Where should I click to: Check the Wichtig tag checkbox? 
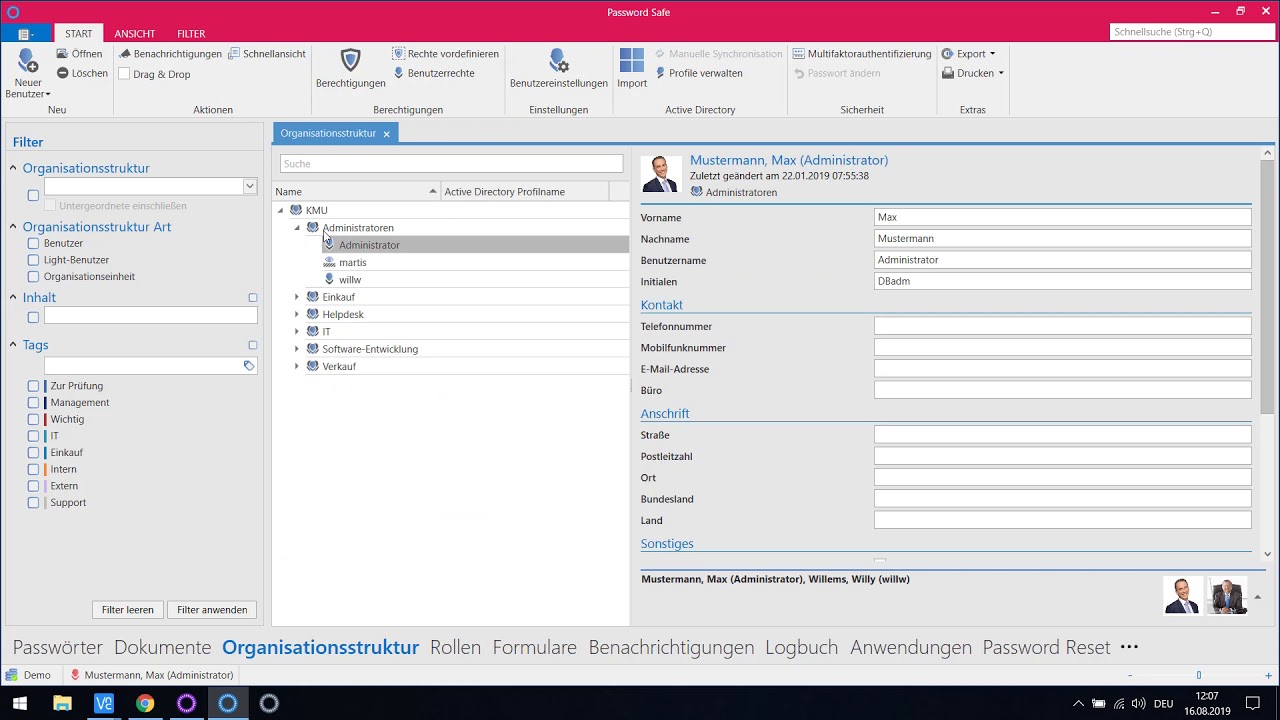tap(33, 419)
